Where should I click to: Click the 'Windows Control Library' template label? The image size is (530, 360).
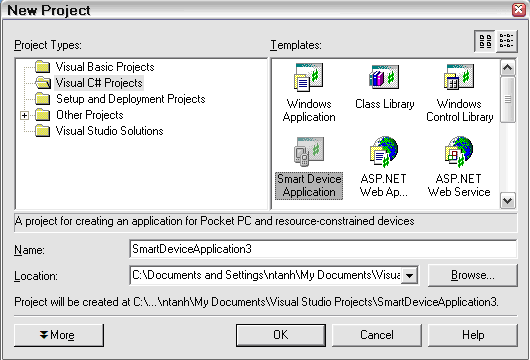(459, 110)
